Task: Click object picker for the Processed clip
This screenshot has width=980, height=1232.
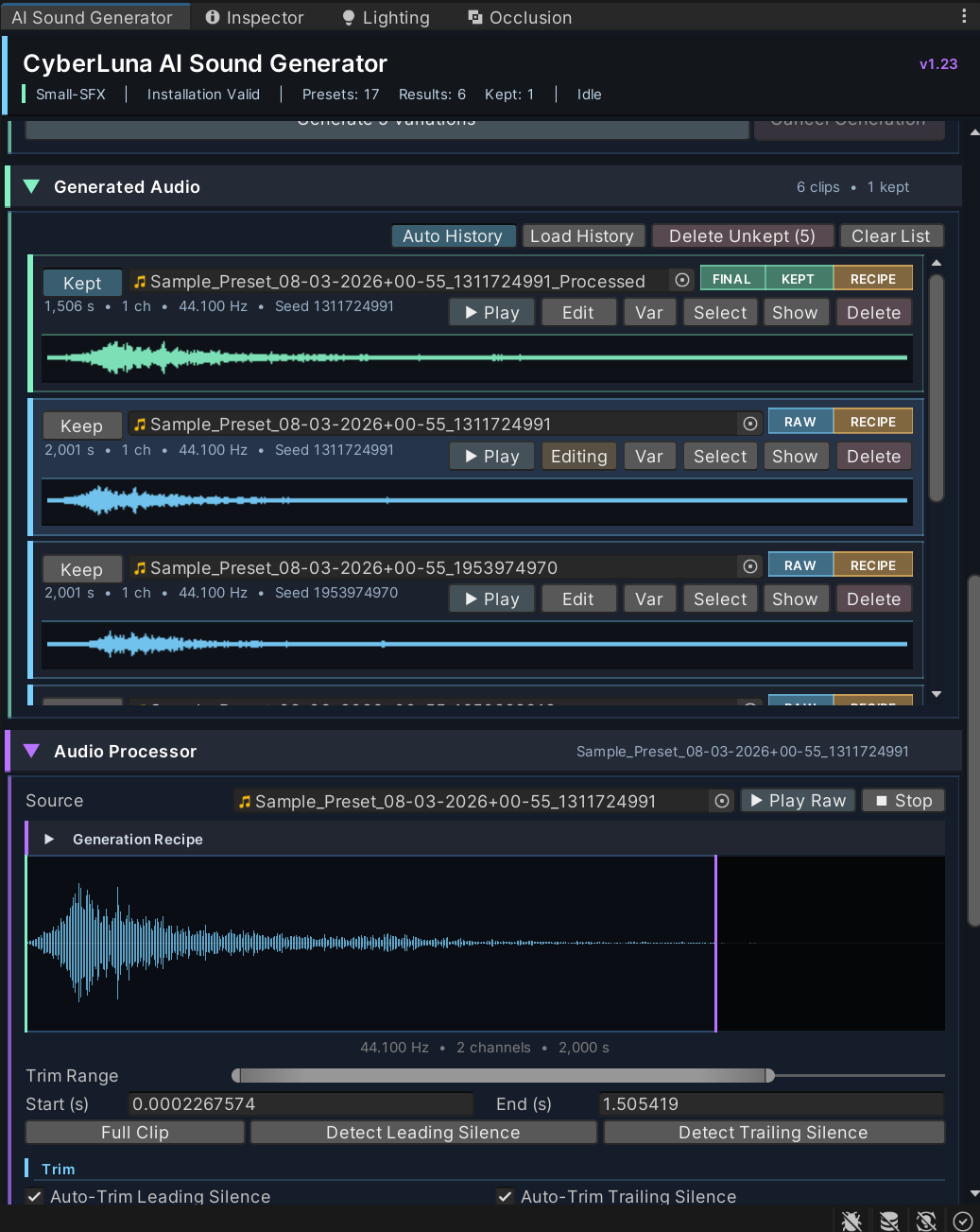Action: point(681,280)
